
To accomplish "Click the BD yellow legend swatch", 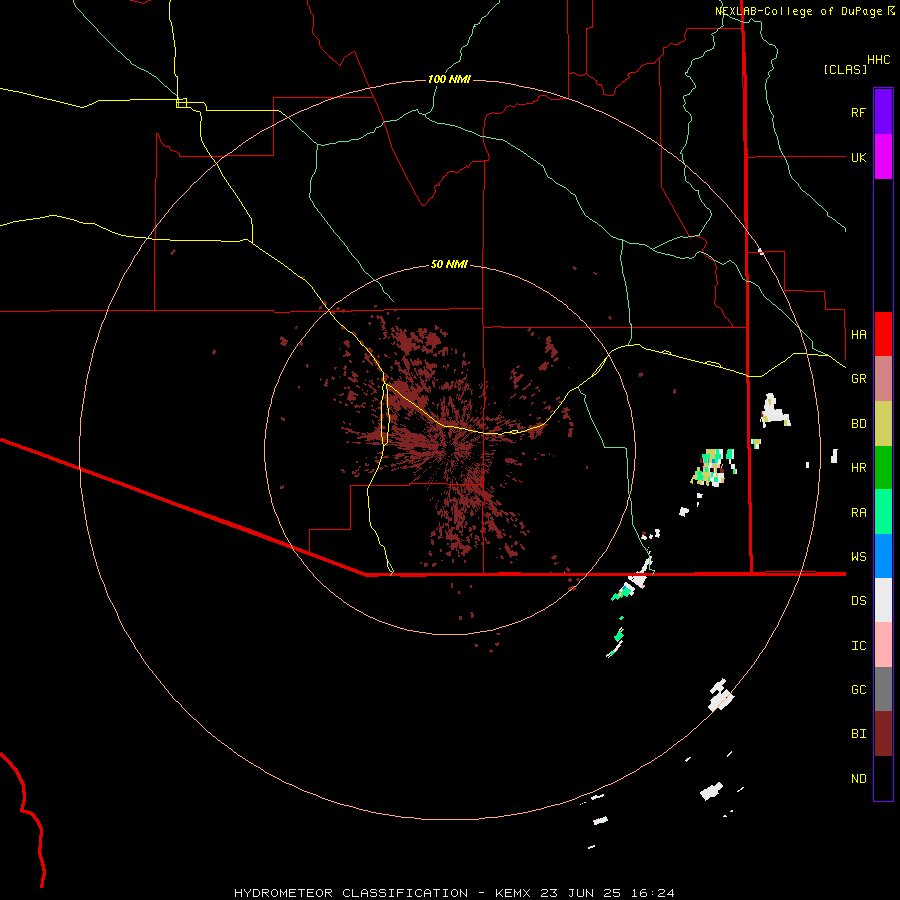I will (883, 423).
